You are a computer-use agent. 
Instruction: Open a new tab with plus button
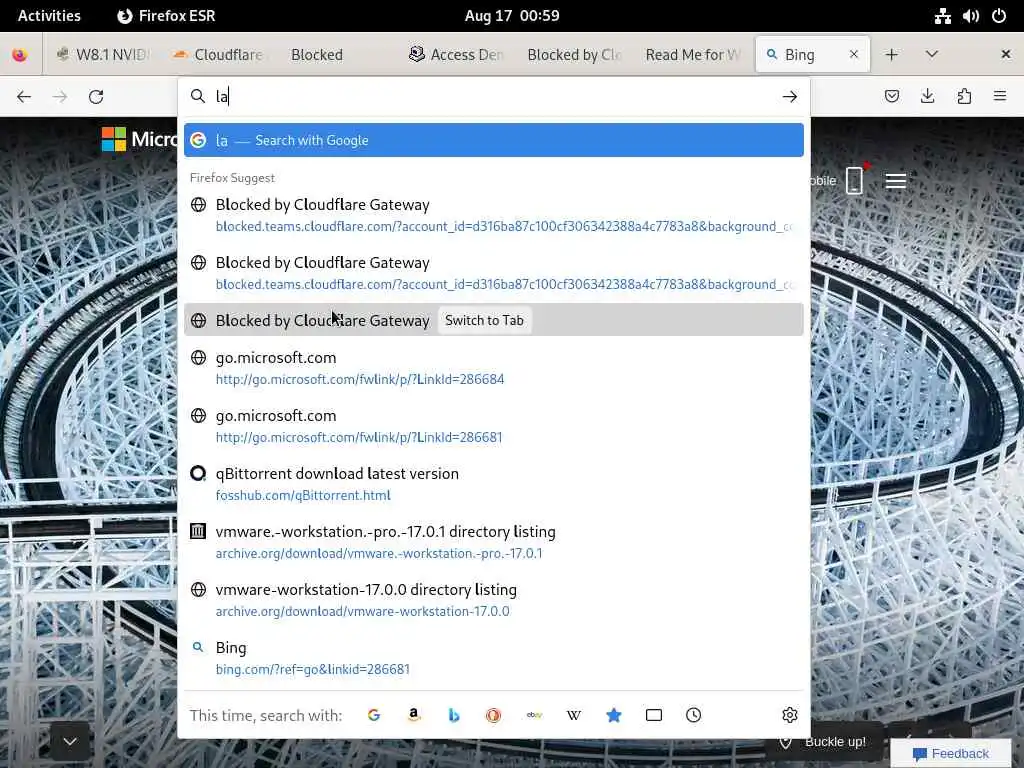click(891, 55)
